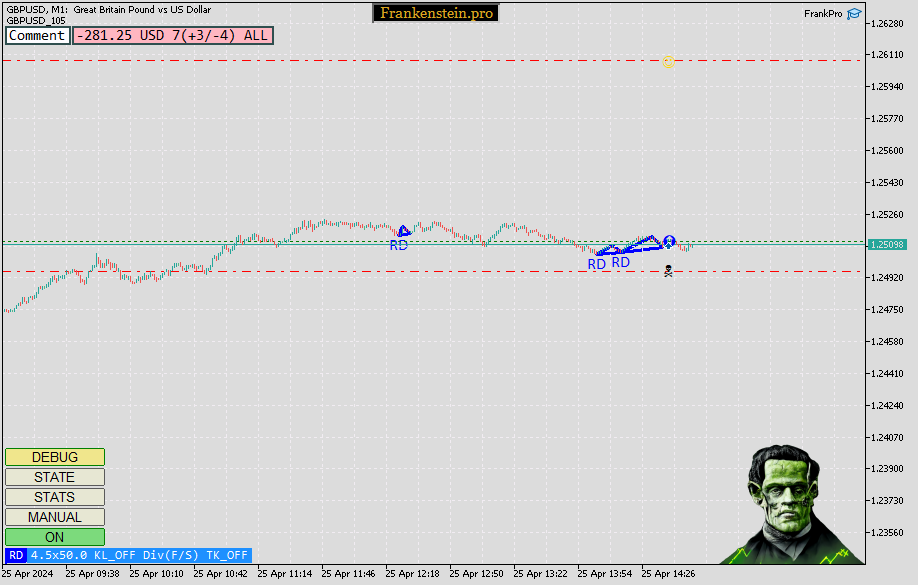
Task: Click the yellow smiley icon on the red line
Action: (x=668, y=61)
